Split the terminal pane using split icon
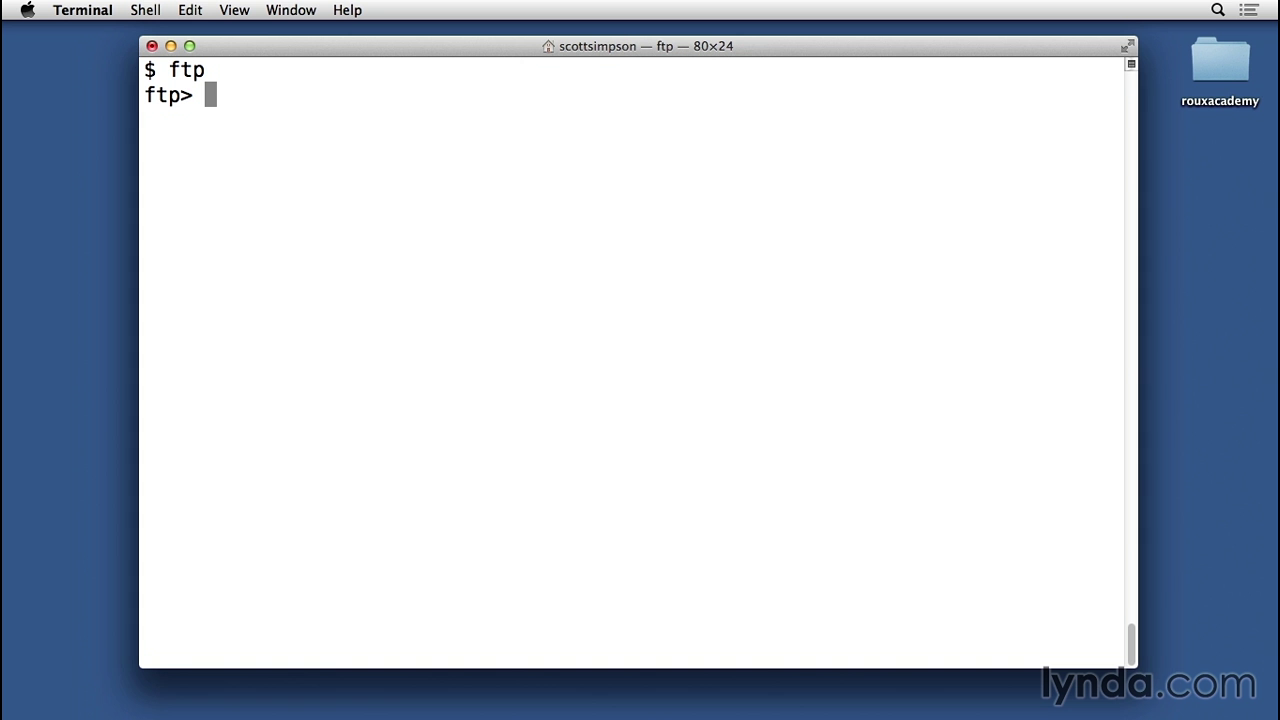 tap(1131, 64)
